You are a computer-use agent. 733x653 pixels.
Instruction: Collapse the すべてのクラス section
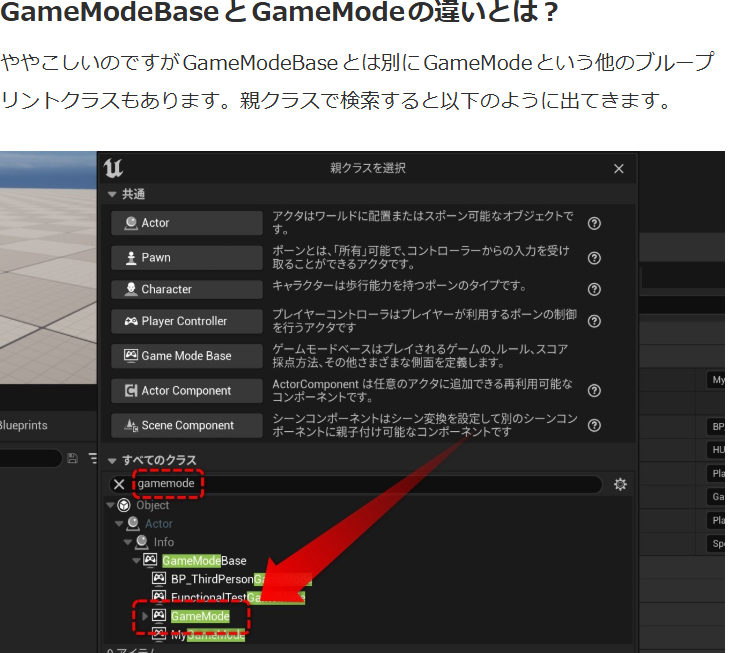pos(112,461)
